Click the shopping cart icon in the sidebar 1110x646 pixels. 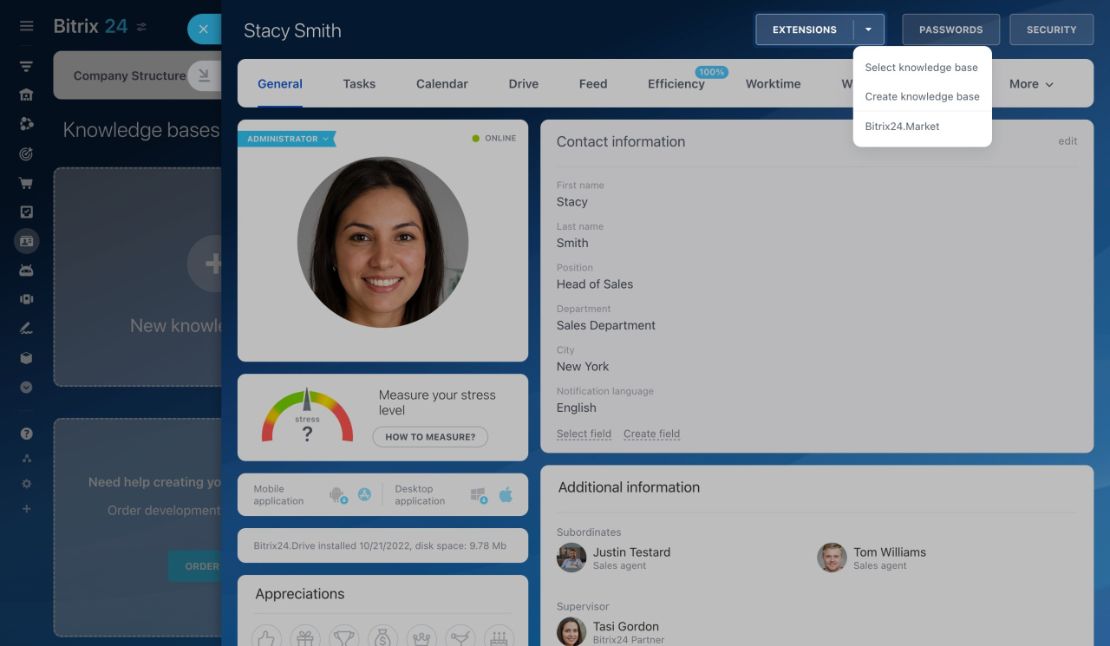click(26, 183)
